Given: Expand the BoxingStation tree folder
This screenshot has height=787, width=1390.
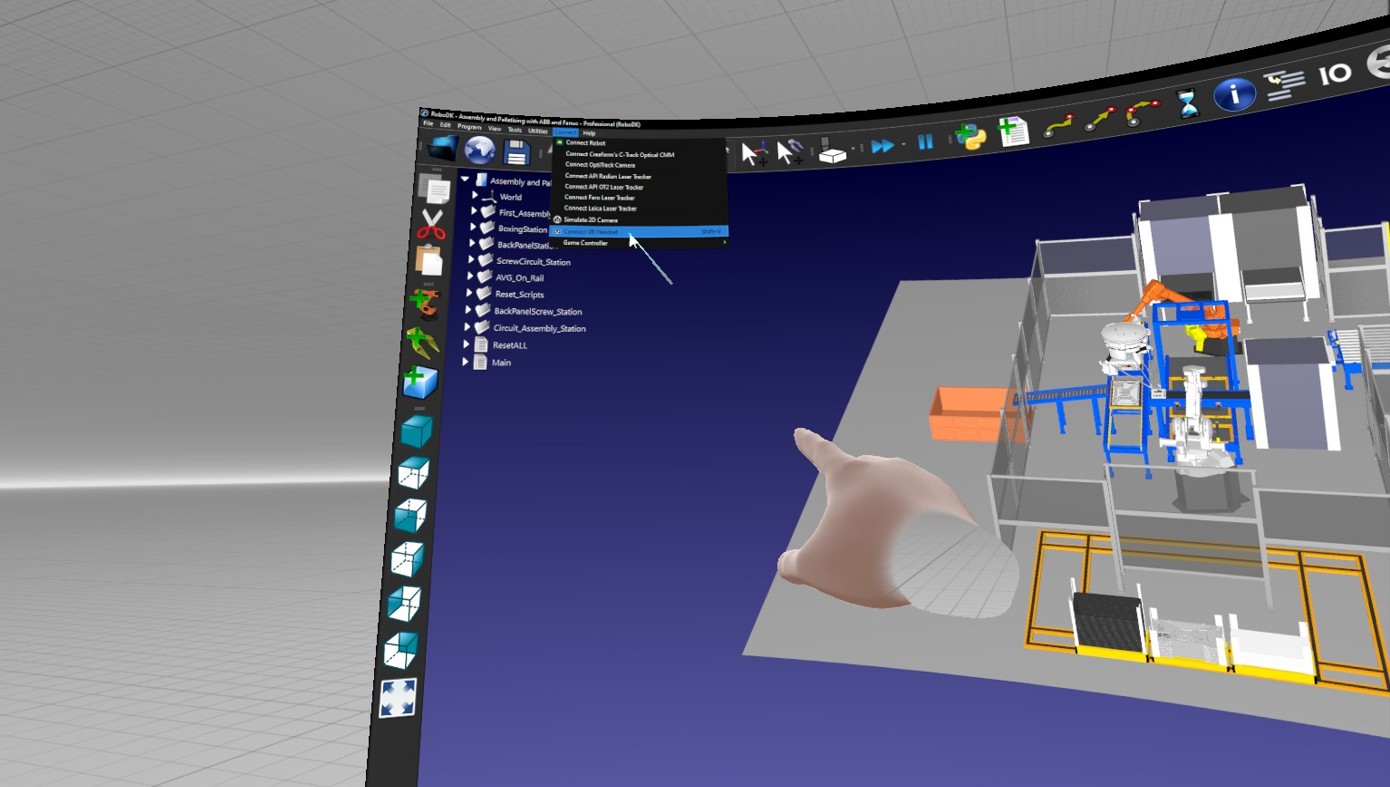Looking at the screenshot, I should 473,228.
